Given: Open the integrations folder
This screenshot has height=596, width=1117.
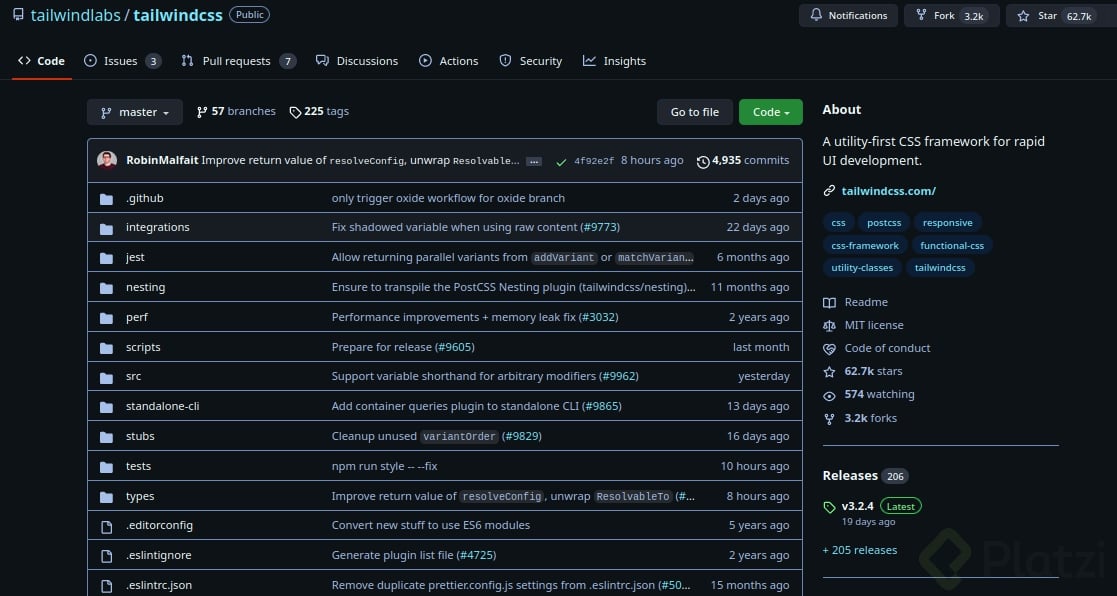Looking at the screenshot, I should 157,227.
